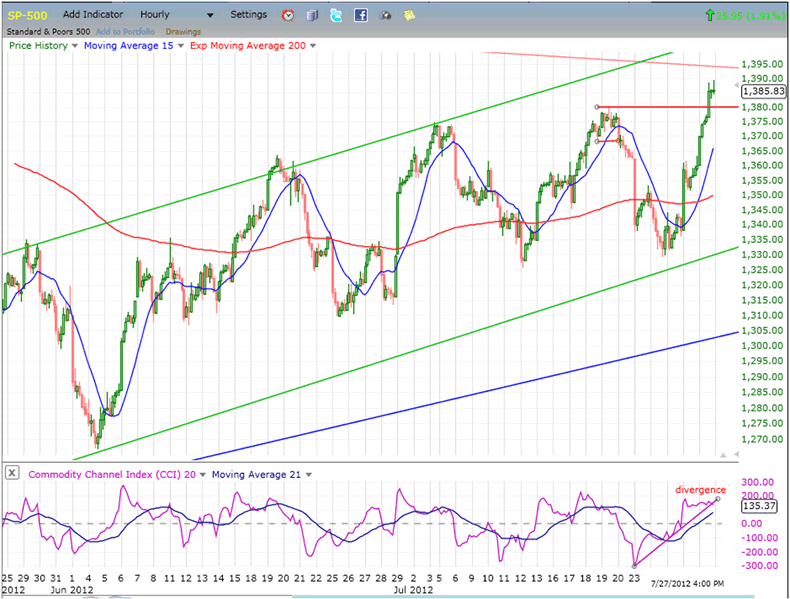Expand Exp Moving Average 200 options arrow
This screenshot has width=790, height=599.
tap(312, 45)
